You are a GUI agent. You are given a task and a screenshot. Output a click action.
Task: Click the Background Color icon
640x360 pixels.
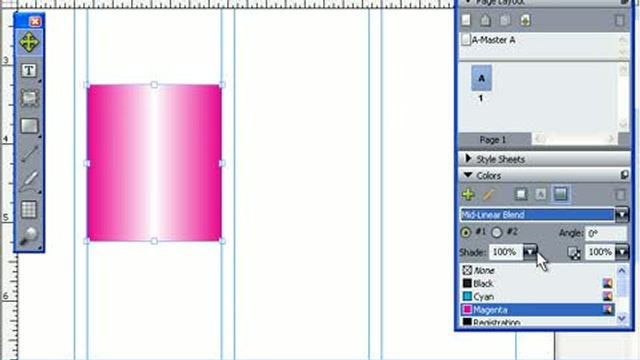560,194
